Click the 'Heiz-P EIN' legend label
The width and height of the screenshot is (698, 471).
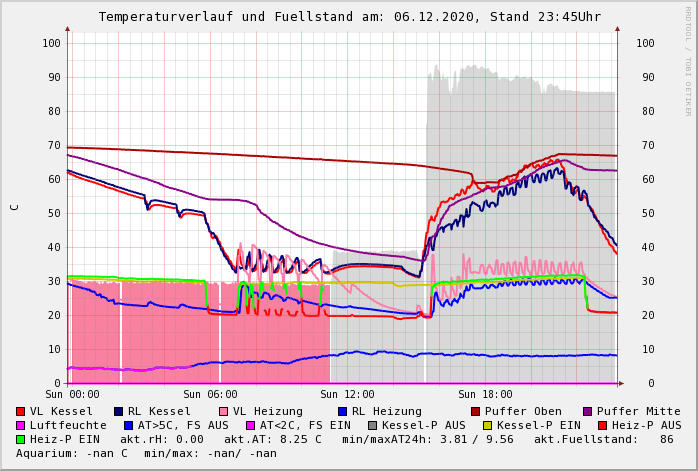(x=65, y=439)
